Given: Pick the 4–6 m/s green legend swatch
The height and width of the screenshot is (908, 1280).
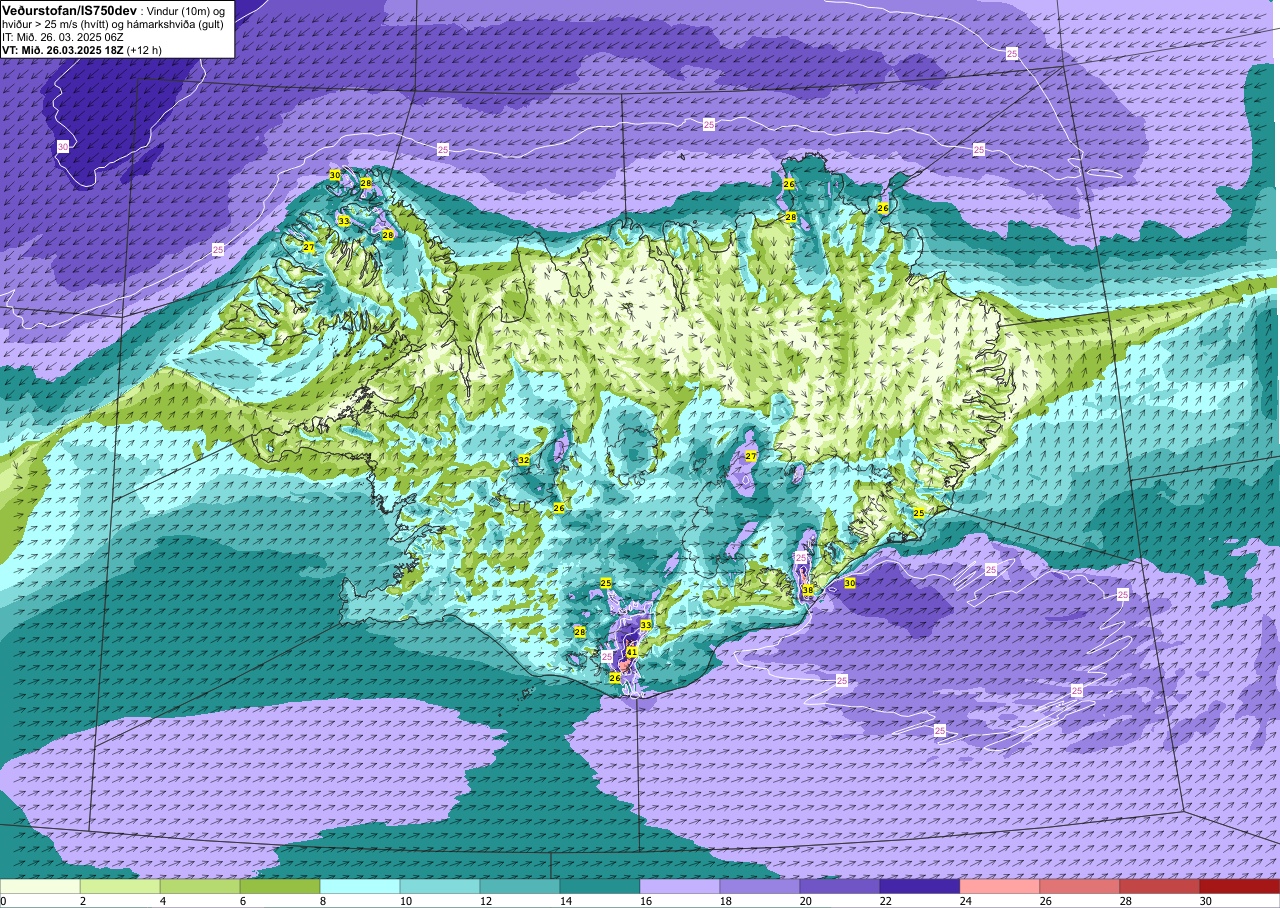Looking at the screenshot, I should pos(200,886).
